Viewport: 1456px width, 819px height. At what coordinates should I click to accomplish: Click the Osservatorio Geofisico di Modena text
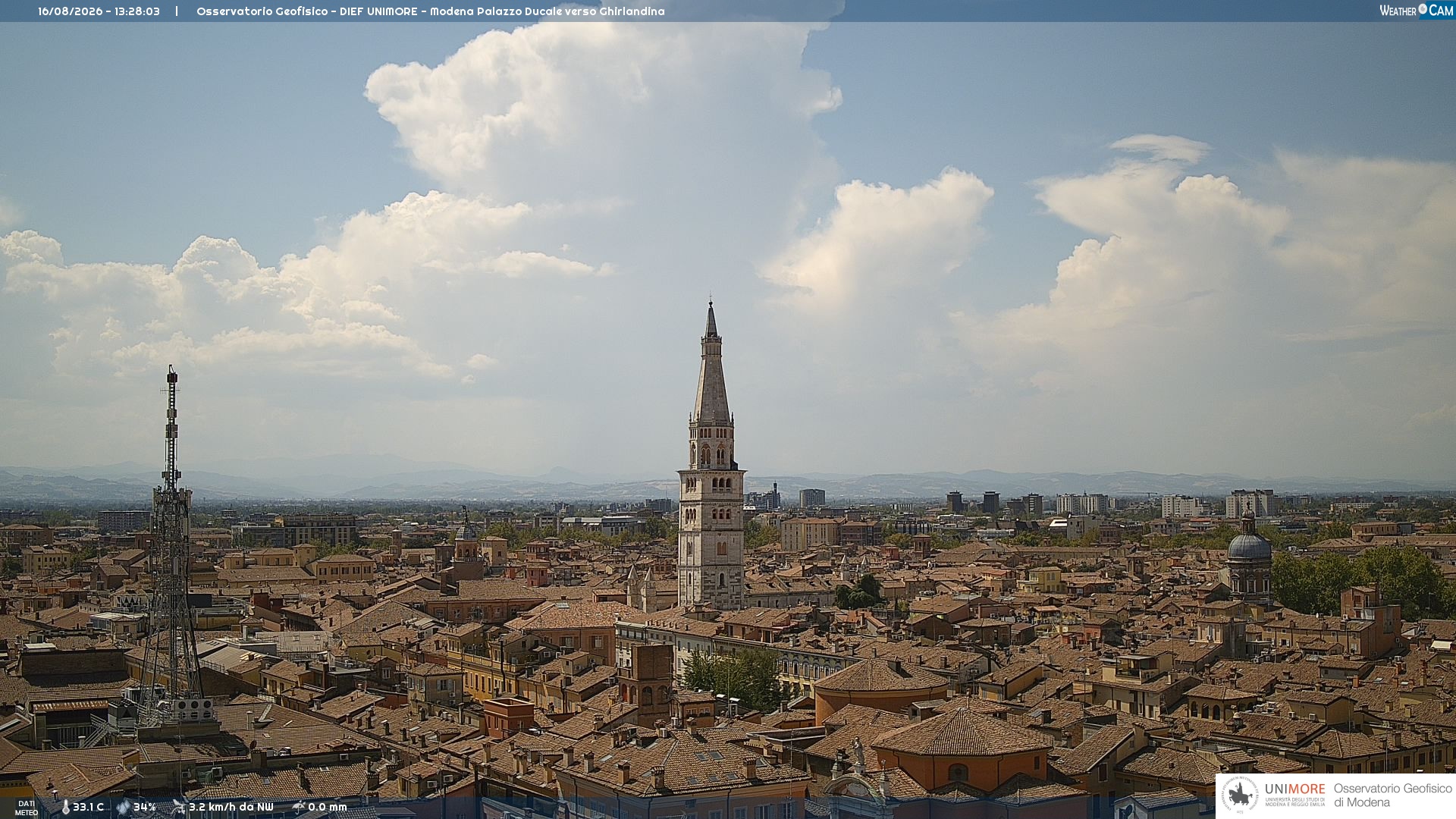click(x=1392, y=795)
